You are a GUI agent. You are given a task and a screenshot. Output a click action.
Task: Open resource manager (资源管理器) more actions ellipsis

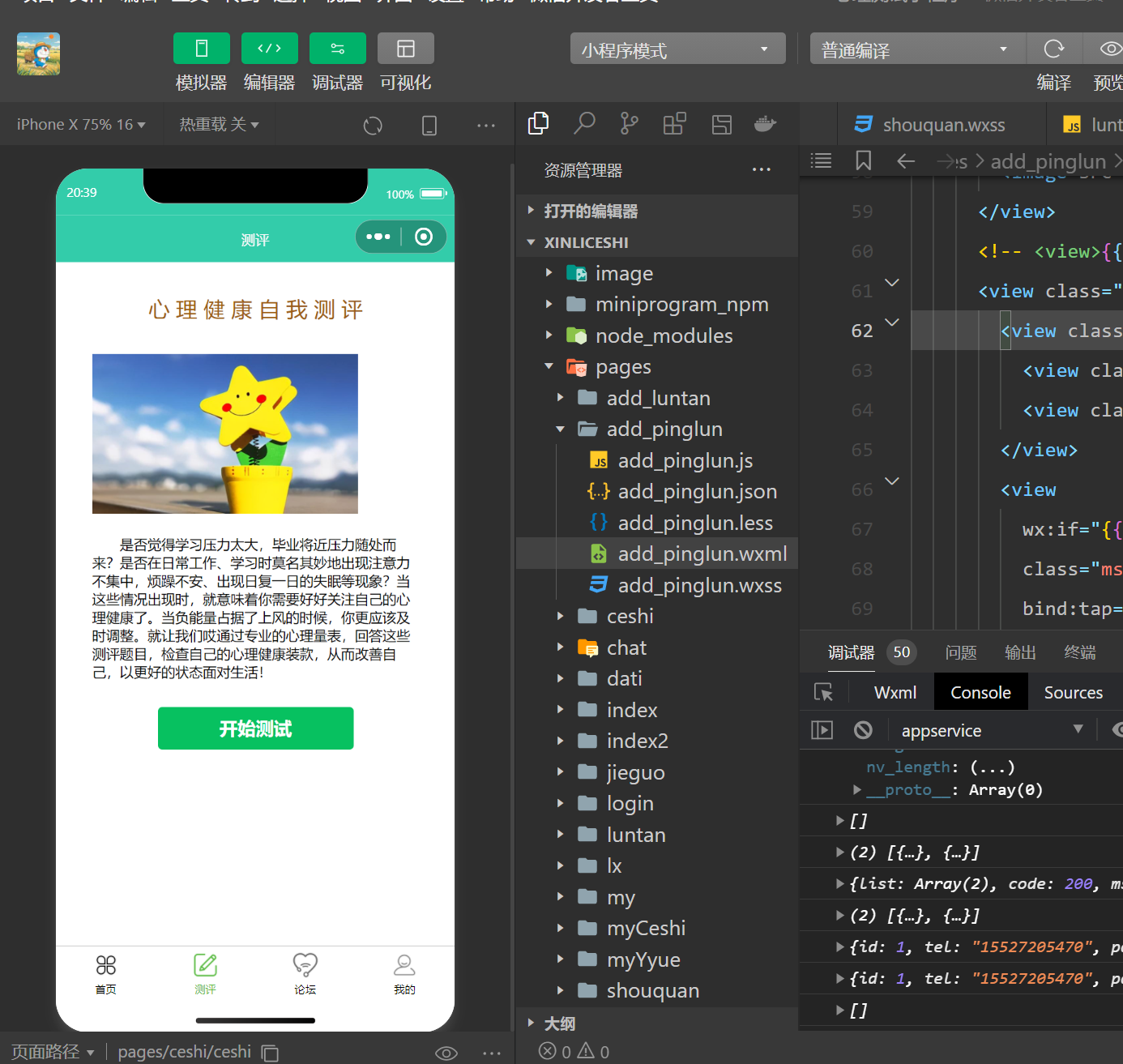[x=762, y=170]
